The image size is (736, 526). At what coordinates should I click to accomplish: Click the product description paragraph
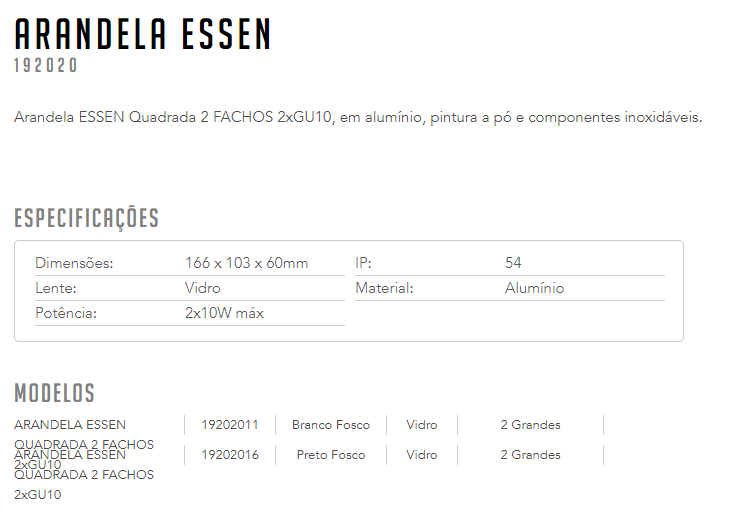358,117
